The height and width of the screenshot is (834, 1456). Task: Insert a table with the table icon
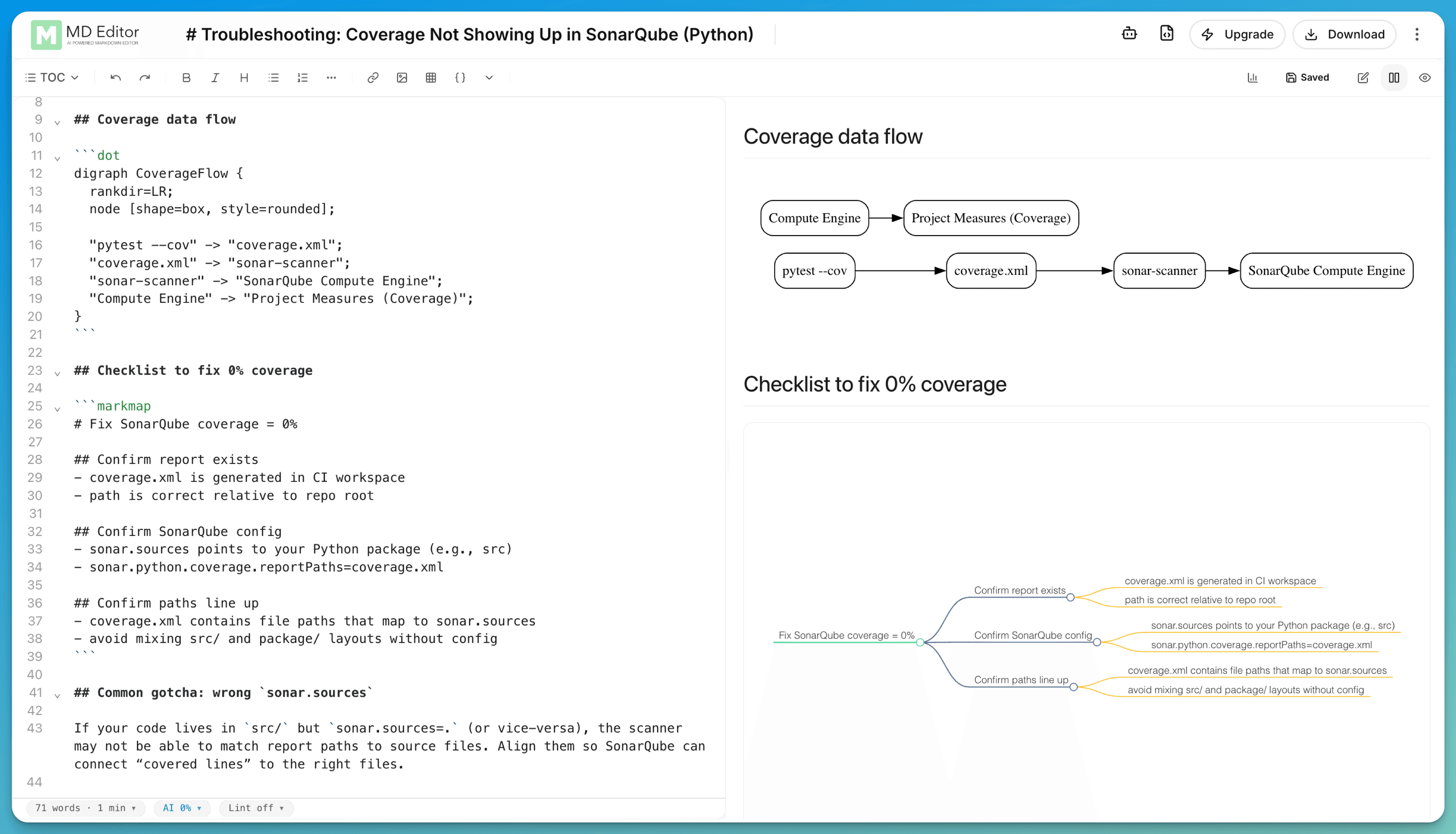tap(431, 77)
